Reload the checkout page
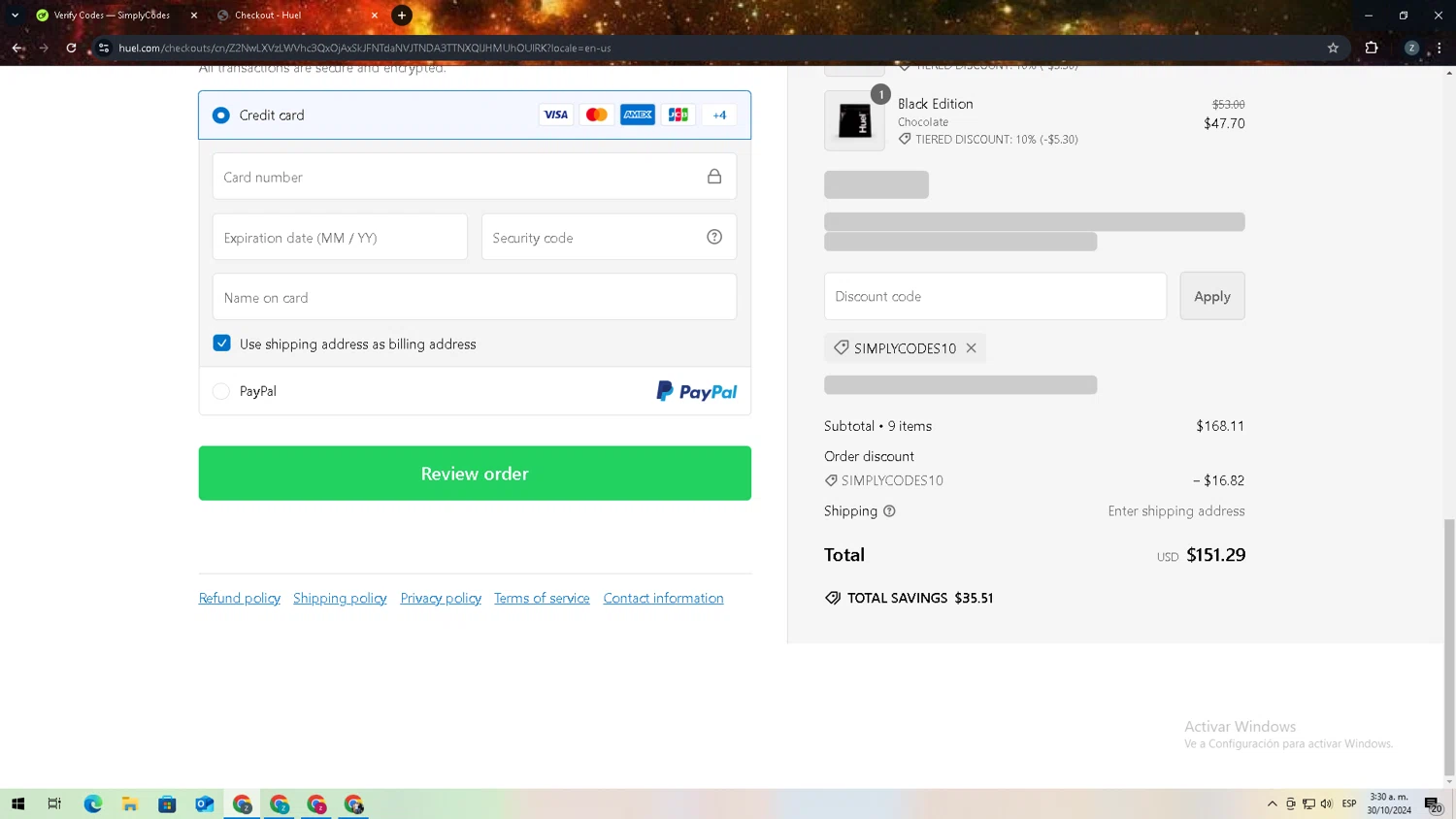This screenshot has height=819, width=1456. click(x=71, y=48)
